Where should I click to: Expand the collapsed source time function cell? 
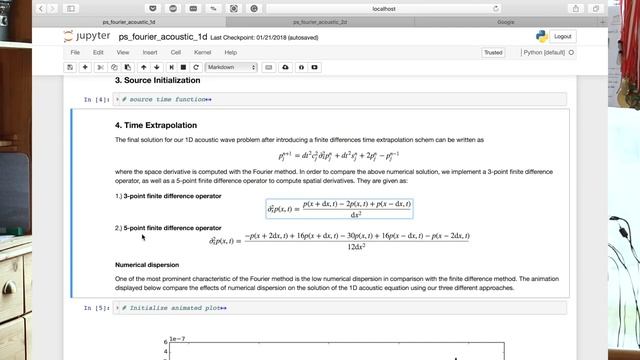click(117, 99)
